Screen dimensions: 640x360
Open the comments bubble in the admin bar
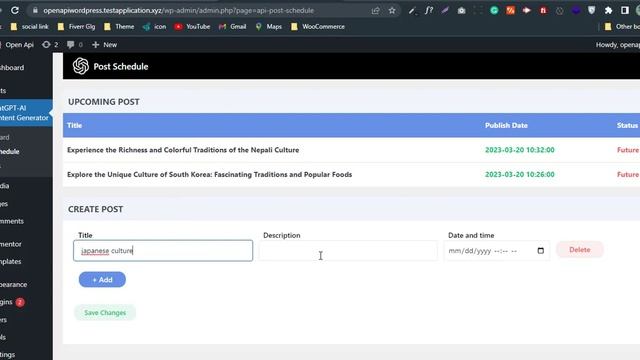[75, 45]
